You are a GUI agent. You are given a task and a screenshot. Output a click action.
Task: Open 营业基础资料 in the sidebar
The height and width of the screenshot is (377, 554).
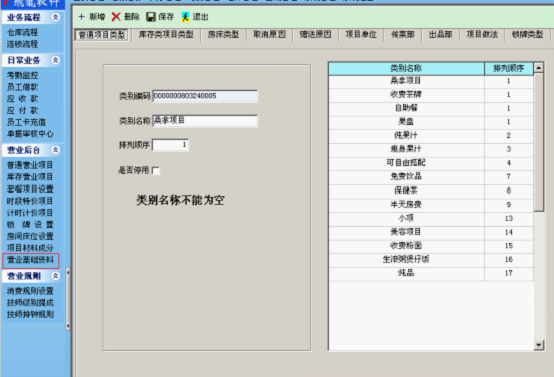point(30,260)
